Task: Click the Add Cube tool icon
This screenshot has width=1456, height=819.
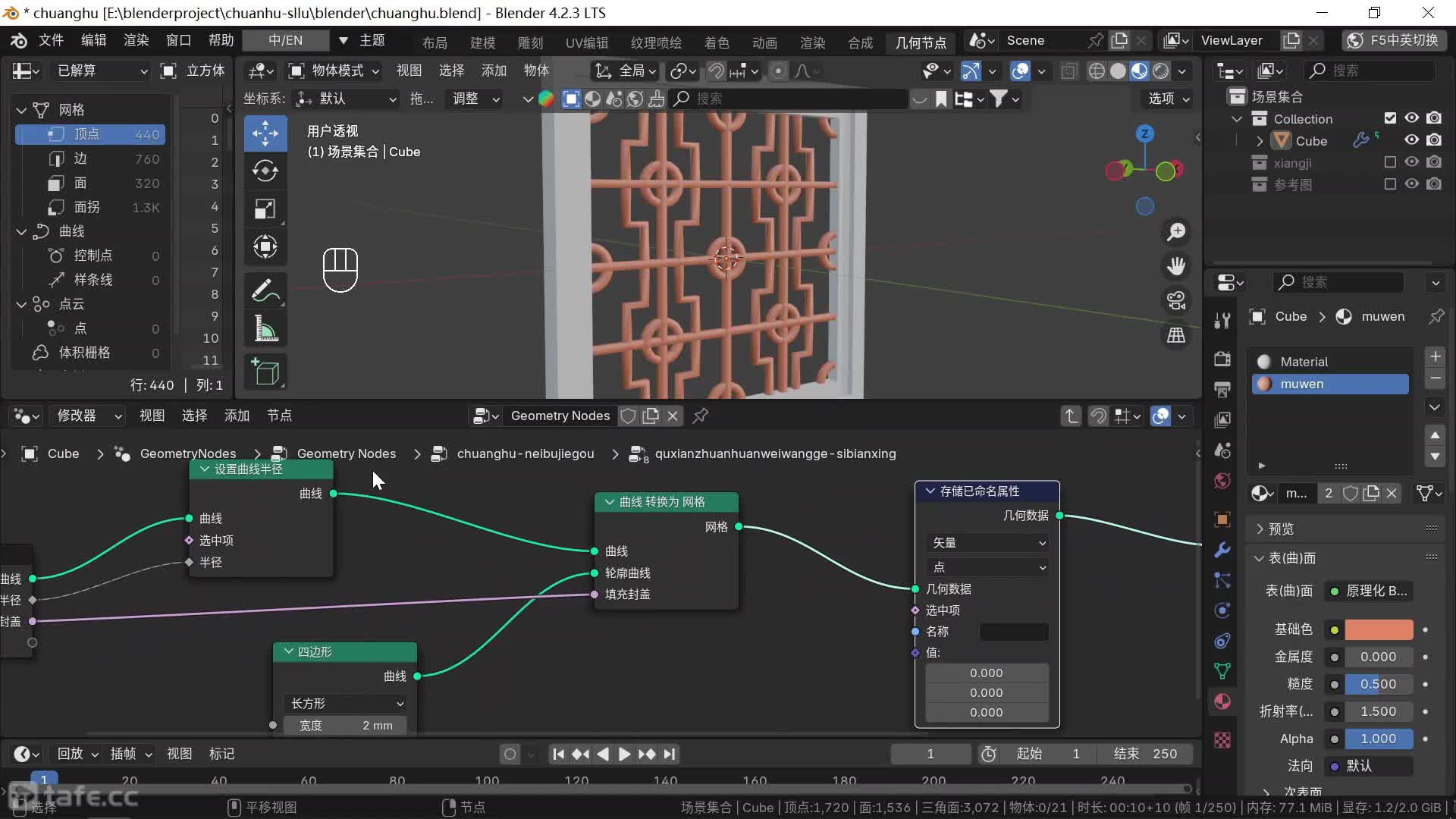Action: (265, 372)
